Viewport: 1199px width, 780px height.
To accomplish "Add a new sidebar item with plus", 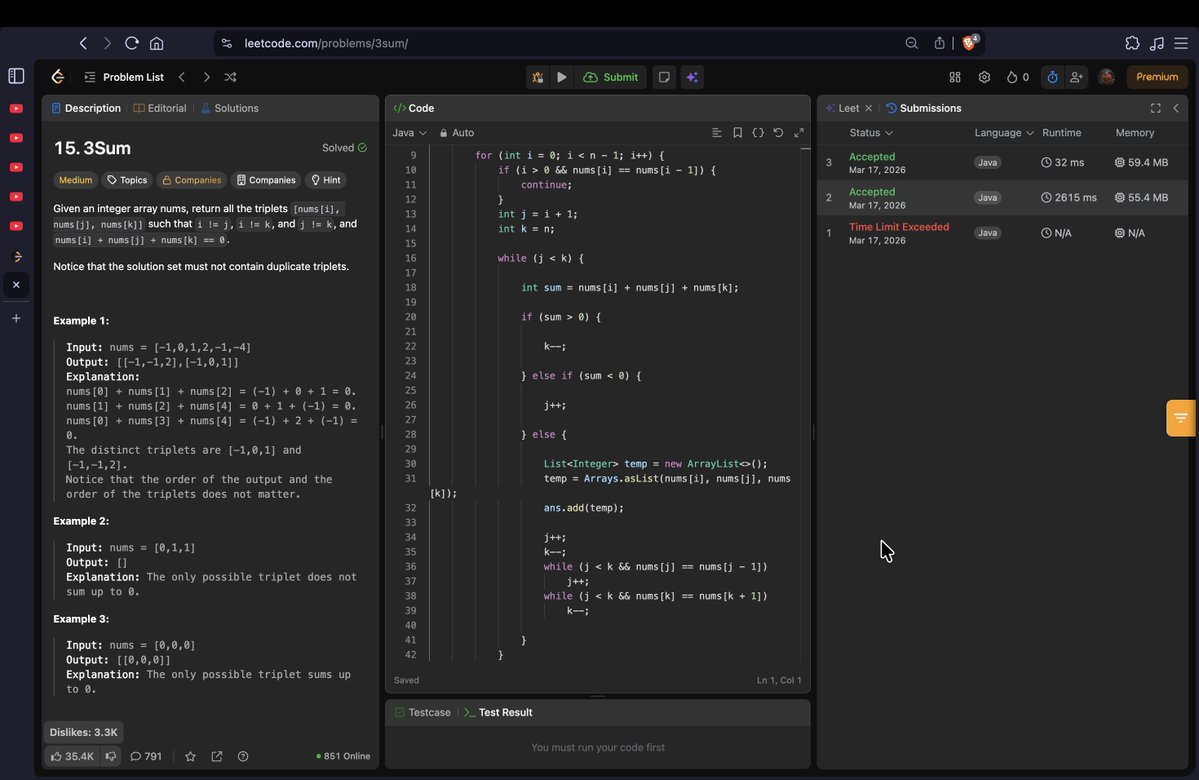I will tap(16, 318).
